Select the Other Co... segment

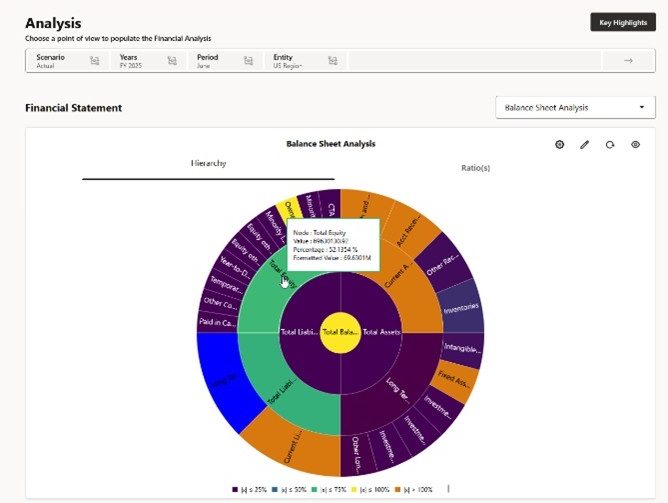[x=220, y=303]
